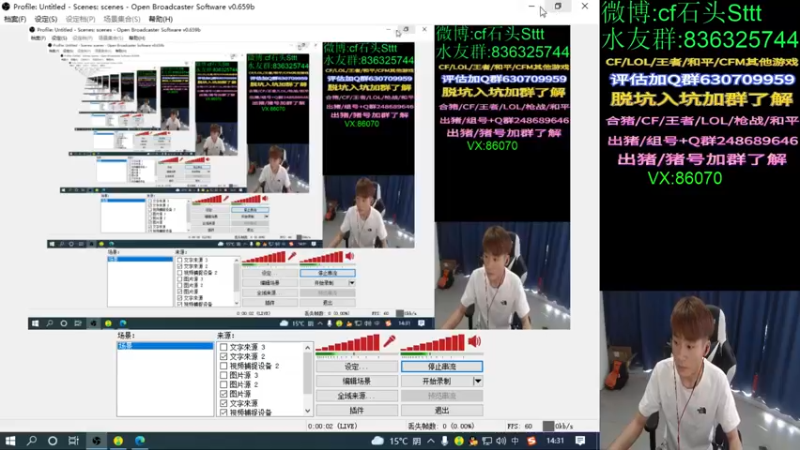The width and height of the screenshot is (800, 450).
Task: Open 全域来源... global sources
Action: coord(357,396)
